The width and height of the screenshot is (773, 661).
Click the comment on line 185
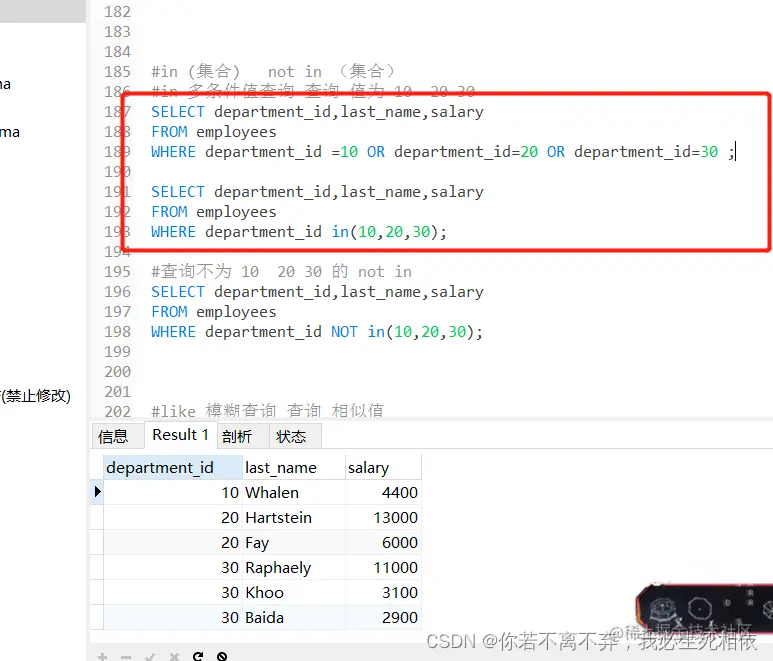tap(273, 72)
